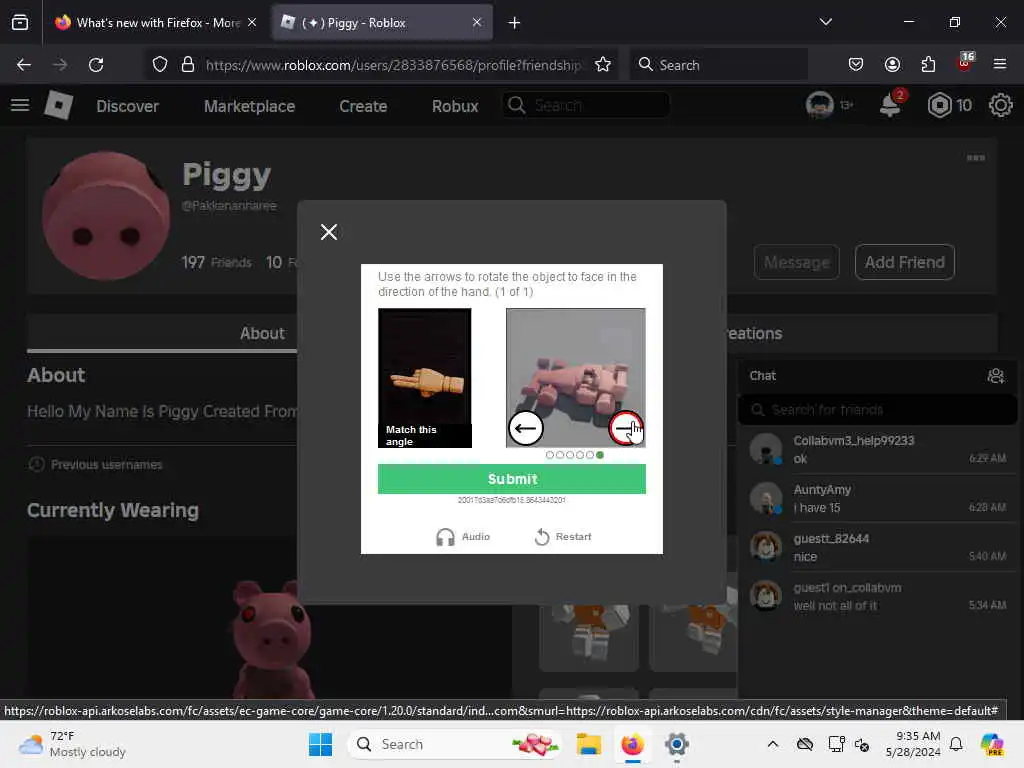This screenshot has height=768, width=1024.
Task: Open Roblox settings gear
Action: coord(1000,105)
